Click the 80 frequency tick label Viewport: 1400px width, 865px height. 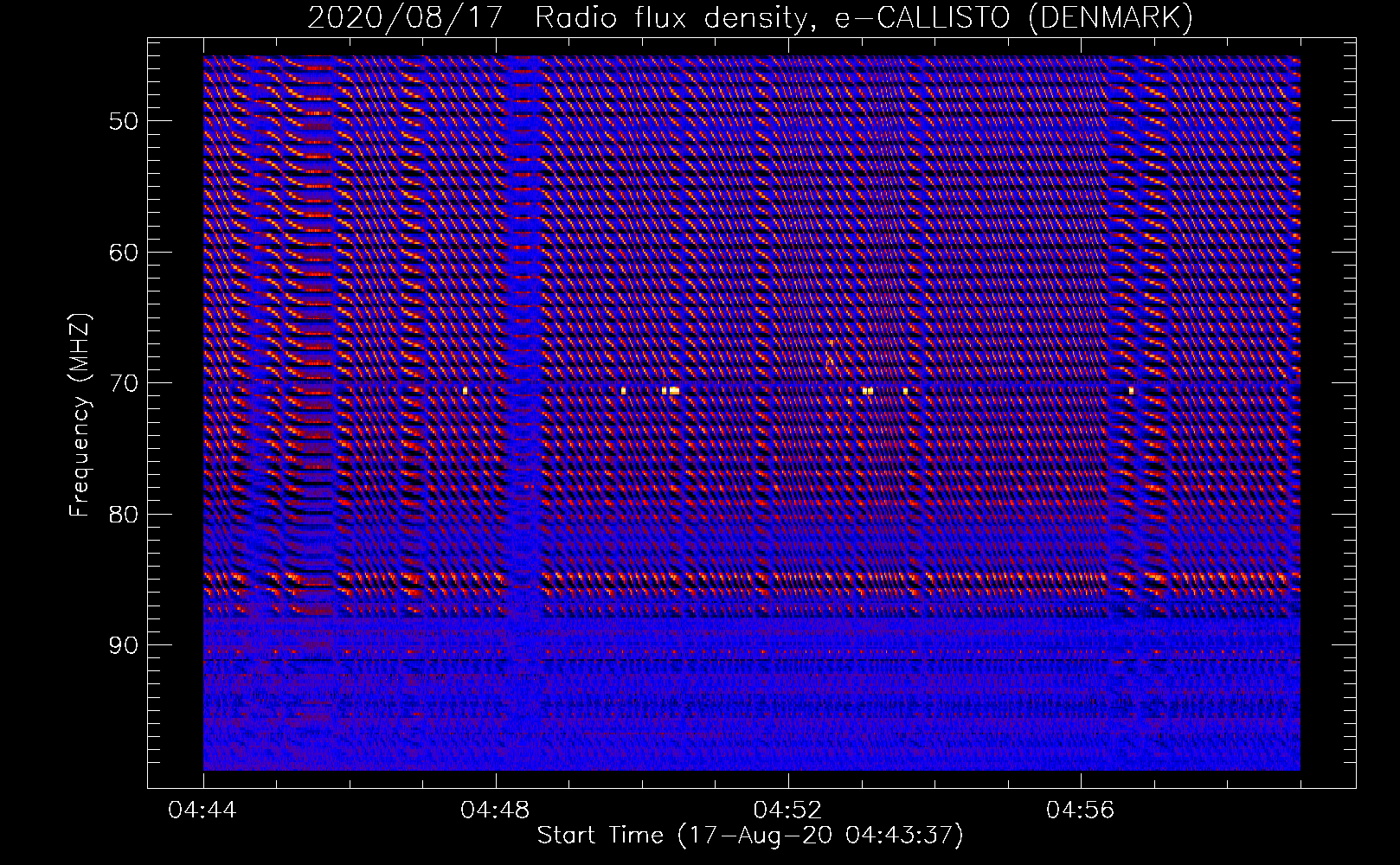coord(122,514)
